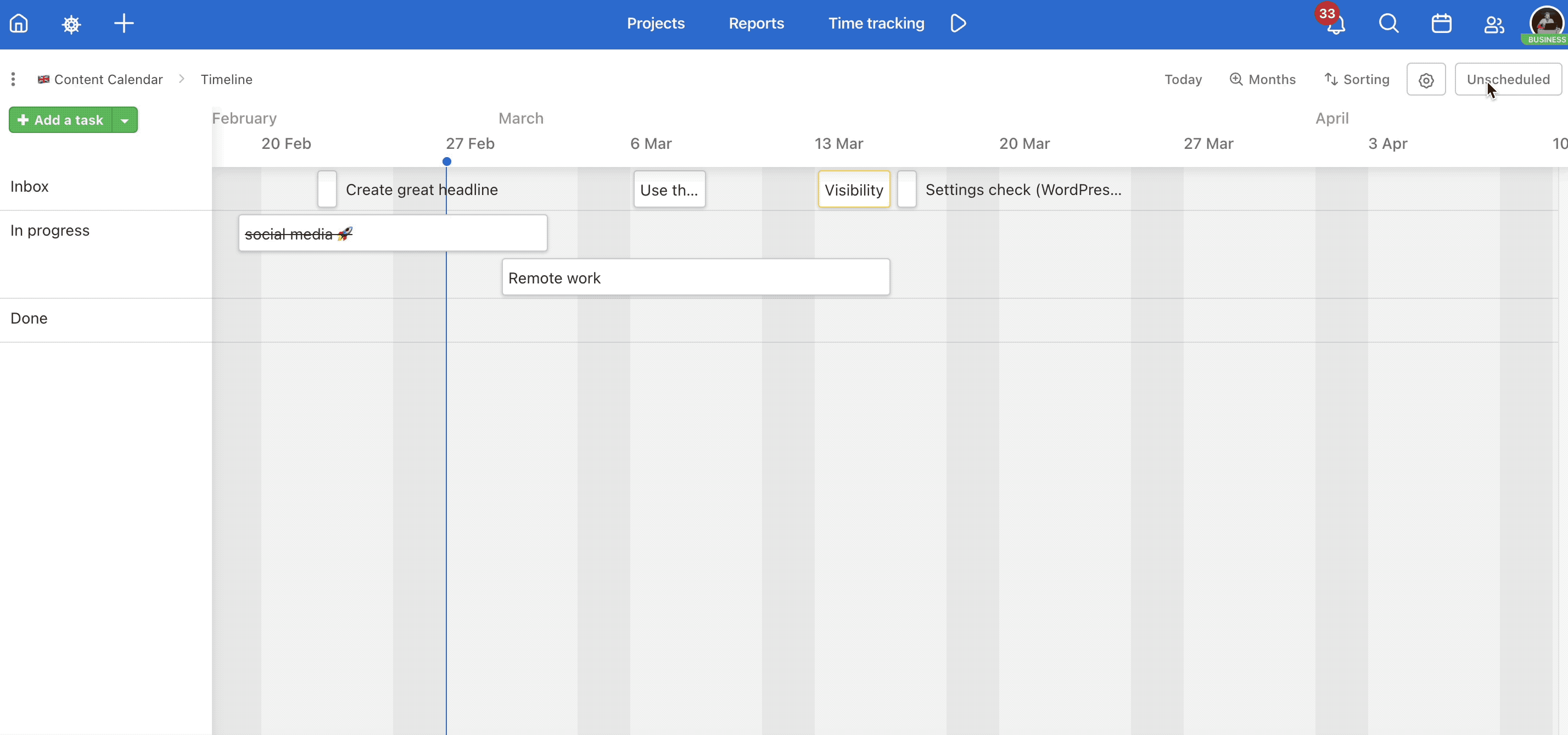The height and width of the screenshot is (735, 1568).
Task: Click the user profile avatar icon
Action: [1544, 22]
